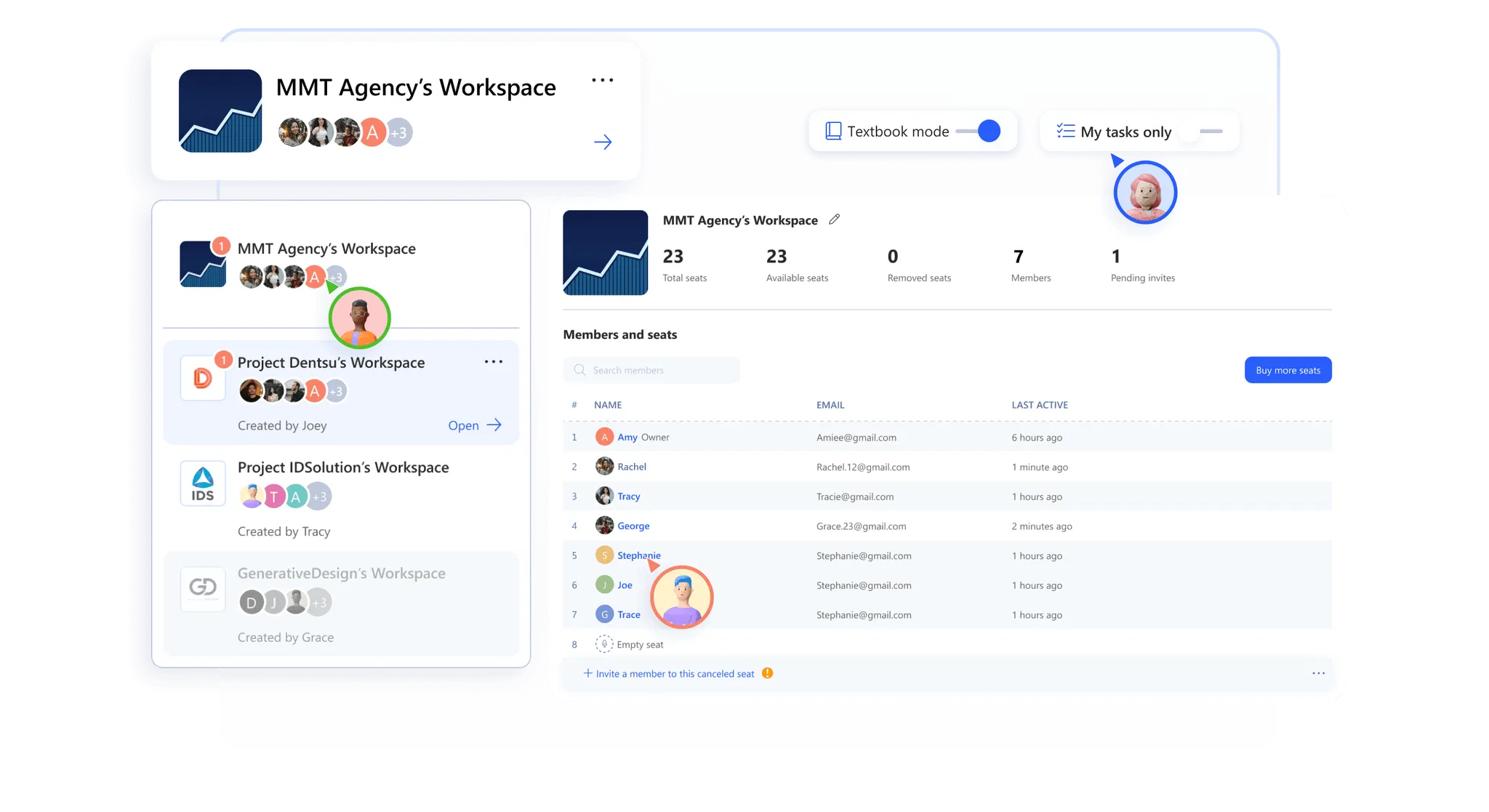Open three-dot menu in canceled seat row

(1318, 673)
